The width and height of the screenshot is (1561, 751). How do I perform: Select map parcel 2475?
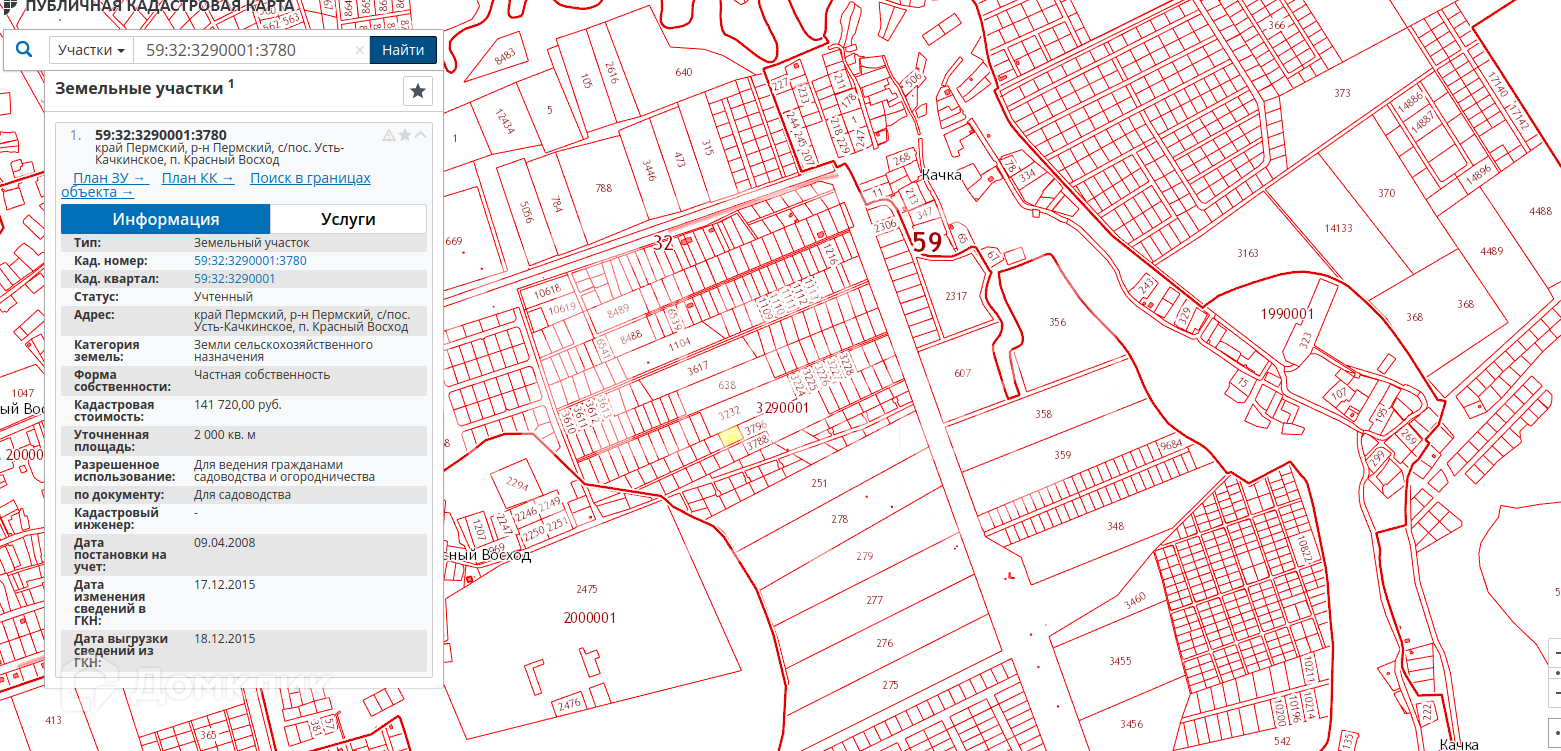(587, 589)
